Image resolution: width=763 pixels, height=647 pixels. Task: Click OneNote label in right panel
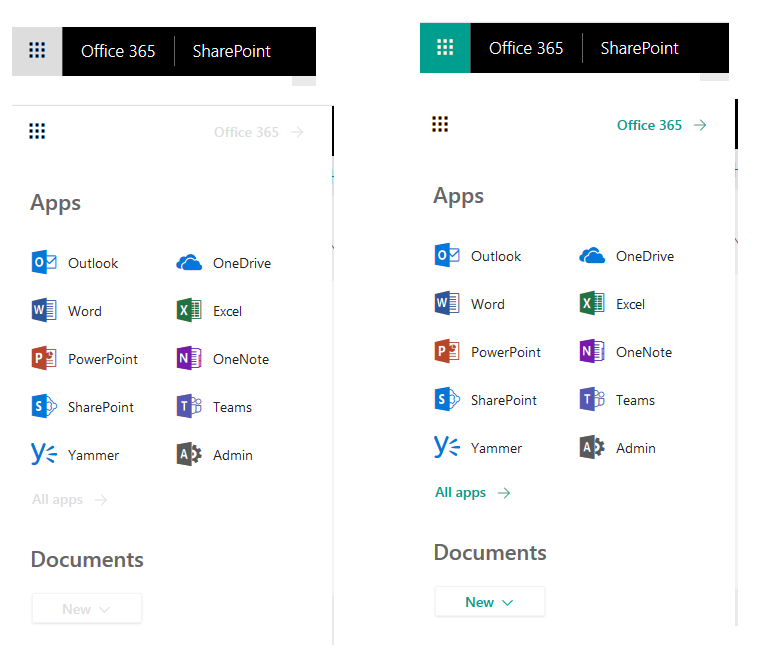pos(644,352)
